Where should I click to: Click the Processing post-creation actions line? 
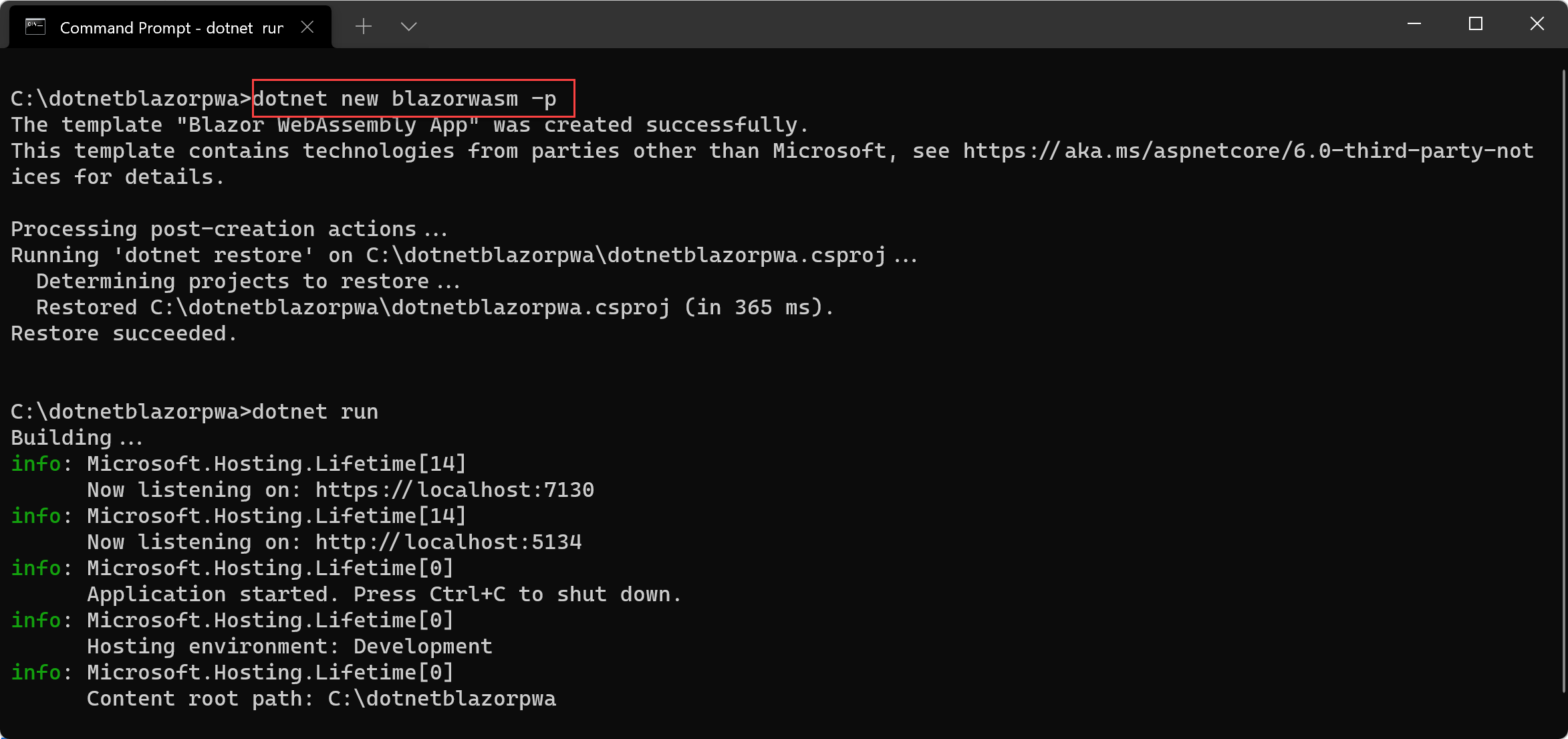229,229
